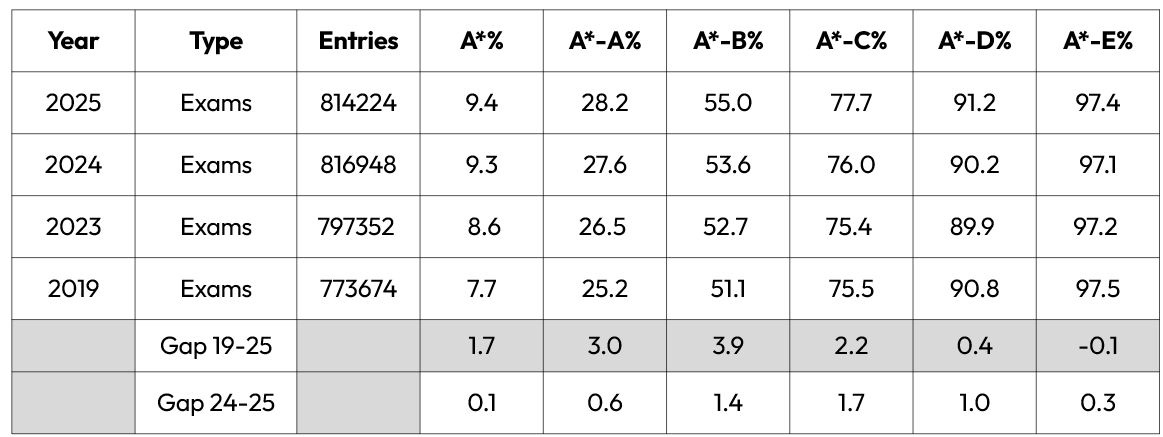Click the 2025 A*-C% value 77.7
The width and height of the screenshot is (1163, 437).
851,103
